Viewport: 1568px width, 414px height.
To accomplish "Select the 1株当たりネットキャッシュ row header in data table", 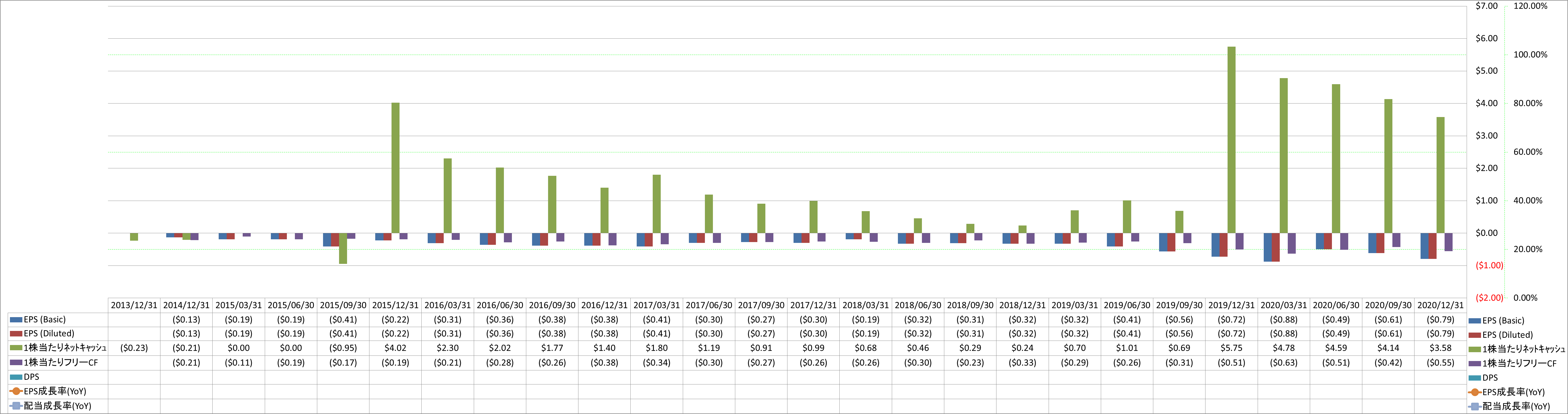I will point(58,348).
